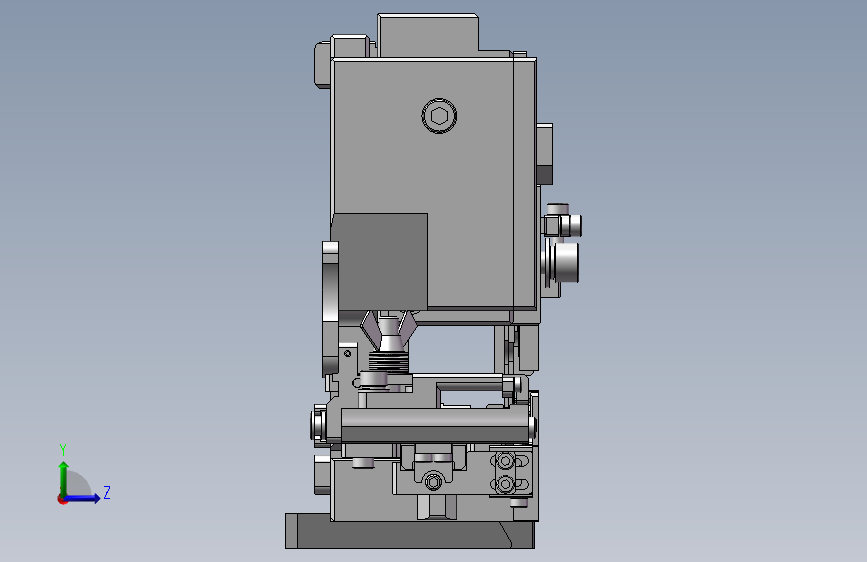Viewport: 867px width, 562px height.
Task: Select the lower screw in slotted bracket
Action: 505,485
